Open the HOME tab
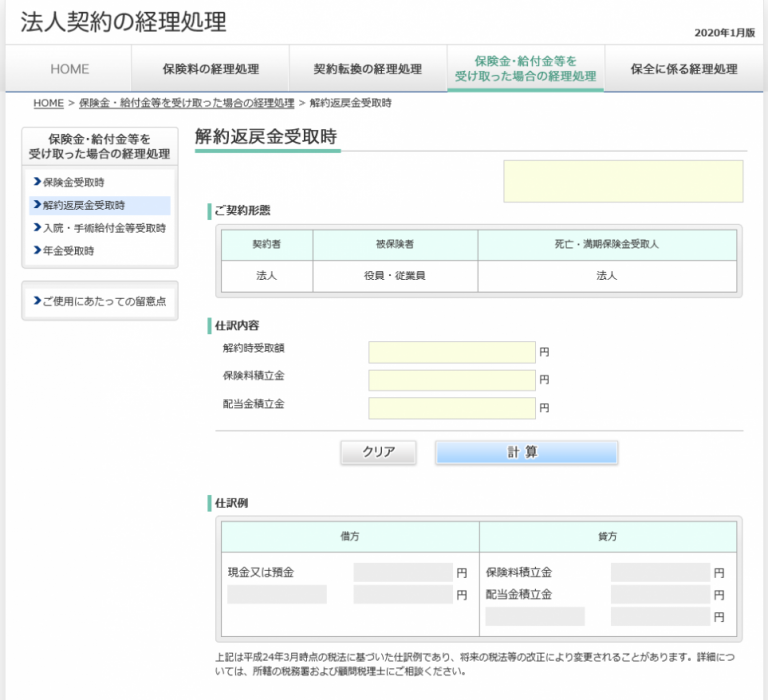The height and width of the screenshot is (700, 768). (x=70, y=69)
